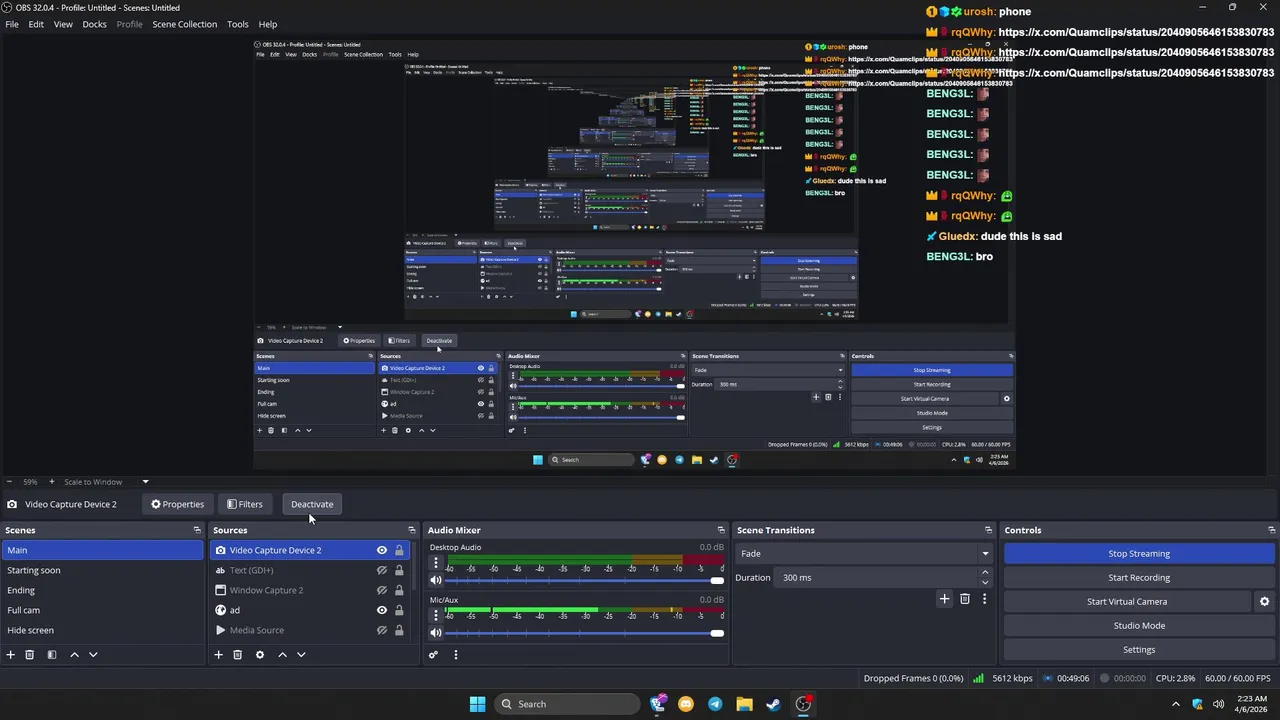
Task: Open the Help menu
Action: (x=268, y=24)
